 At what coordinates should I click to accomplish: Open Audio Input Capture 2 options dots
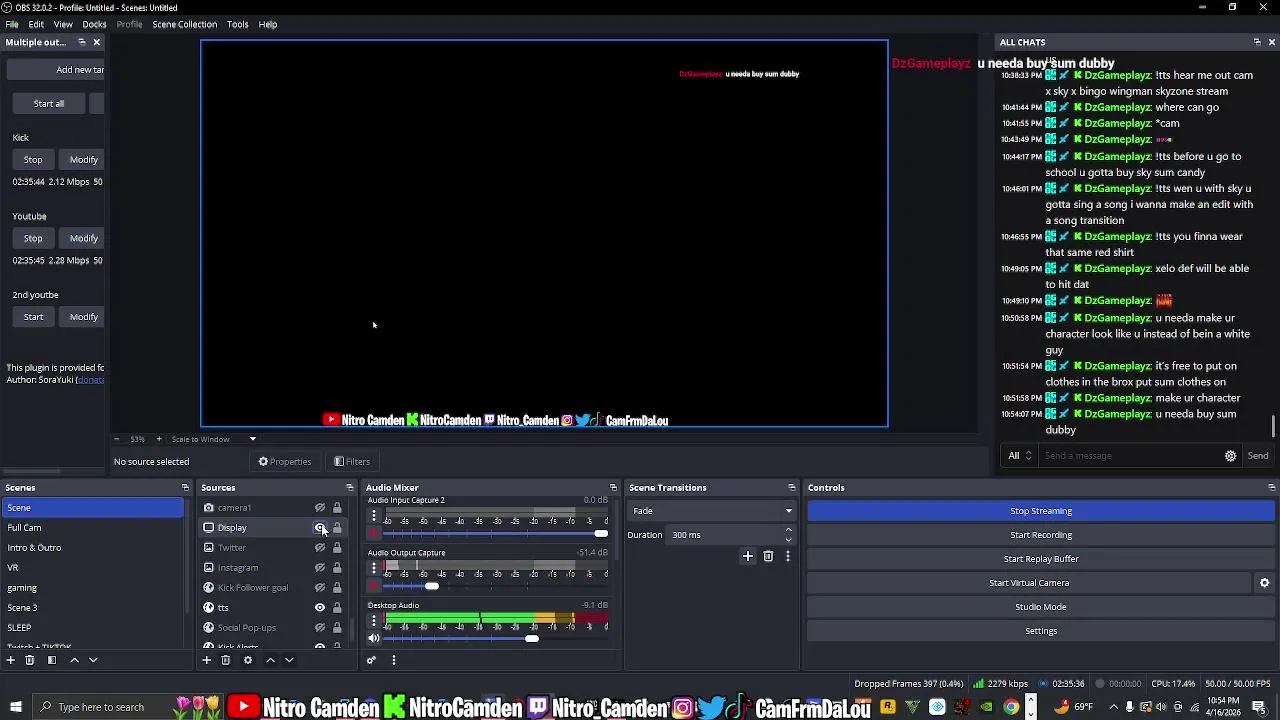(x=374, y=516)
